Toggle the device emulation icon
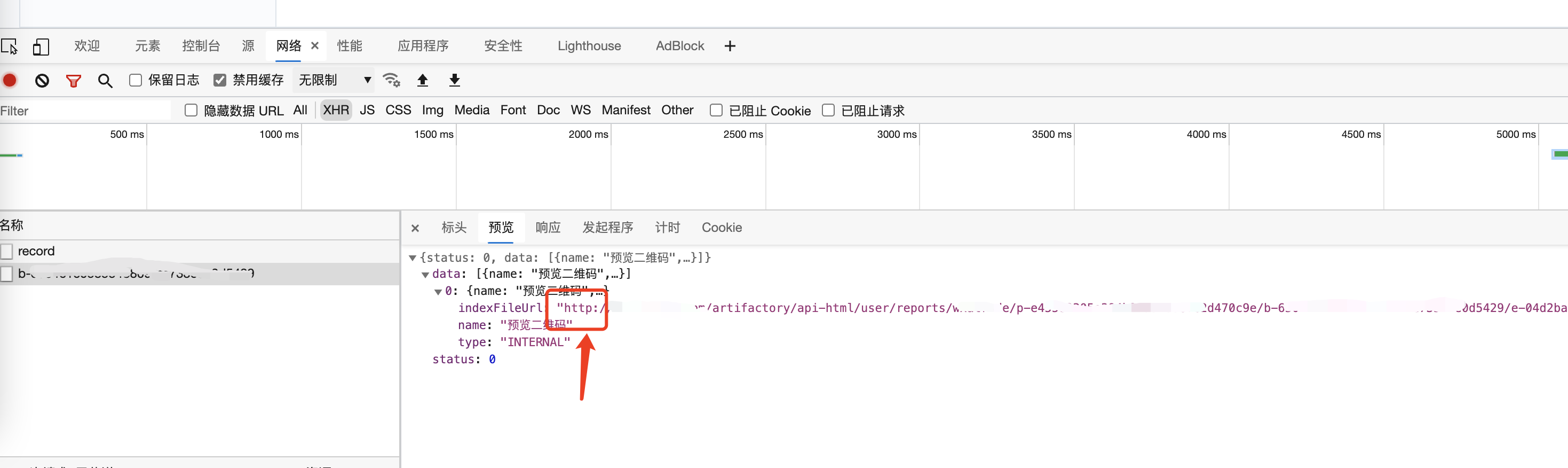Image resolution: width=1568 pixels, height=468 pixels. point(40,46)
